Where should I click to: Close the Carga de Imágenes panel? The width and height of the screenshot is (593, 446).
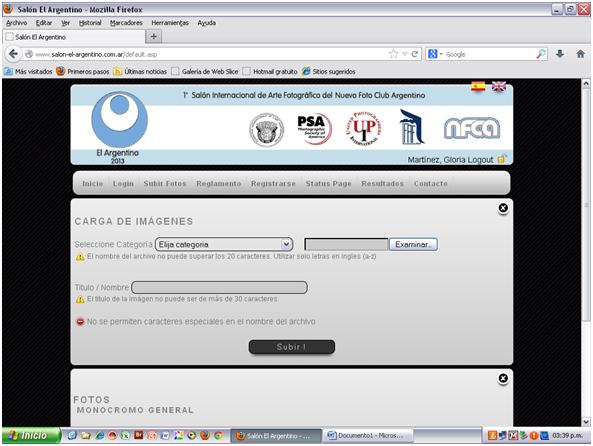pyautogui.click(x=503, y=208)
